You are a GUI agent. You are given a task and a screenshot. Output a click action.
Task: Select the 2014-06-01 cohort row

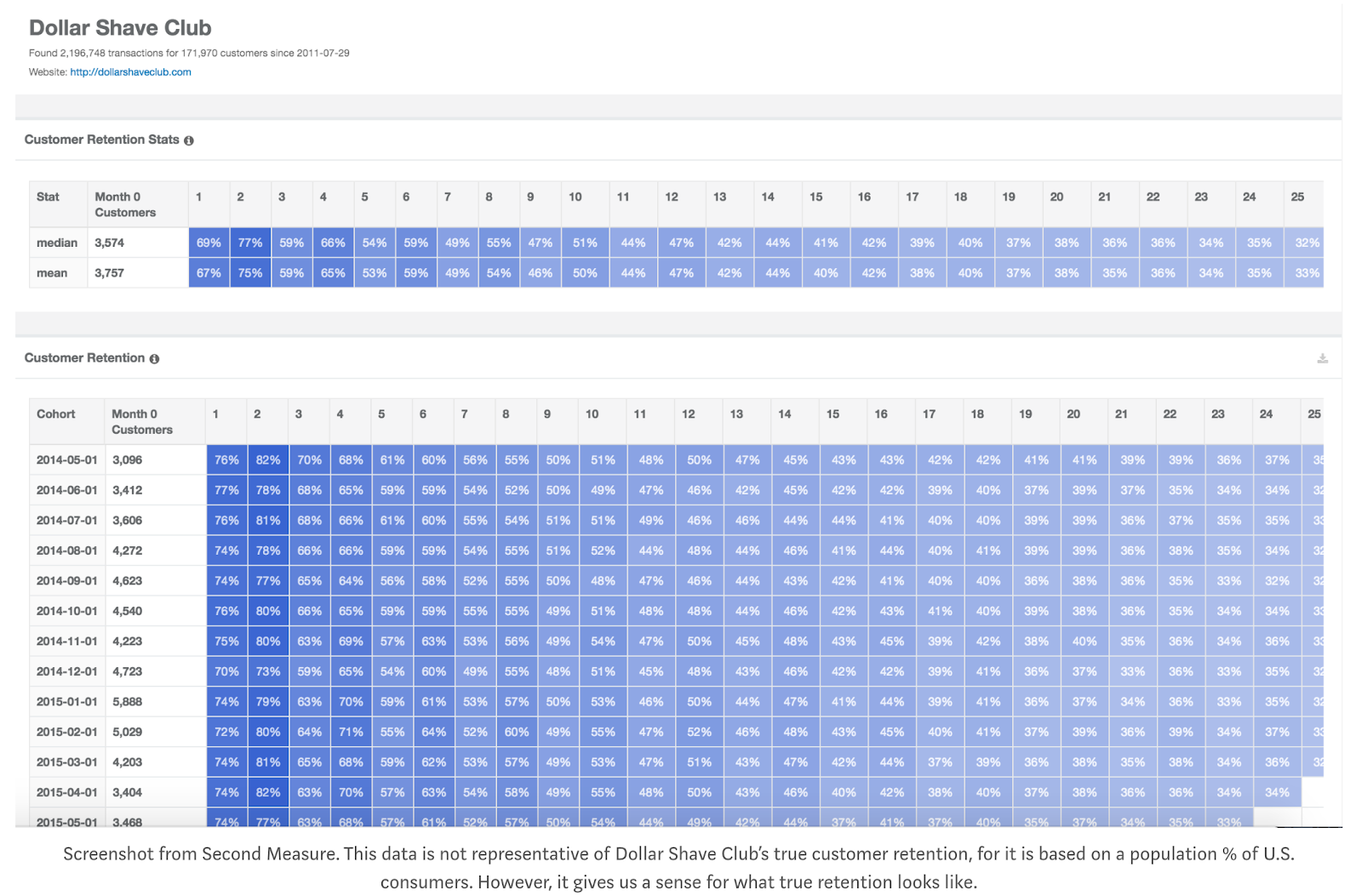pyautogui.click(x=676, y=490)
